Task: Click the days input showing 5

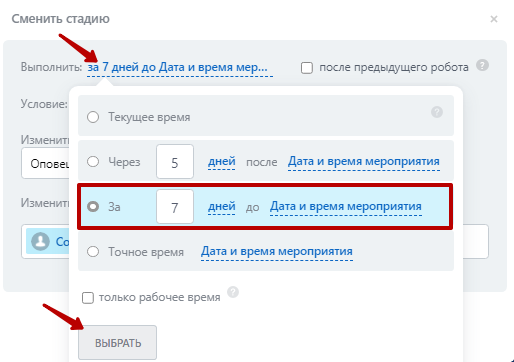Action: (175, 162)
